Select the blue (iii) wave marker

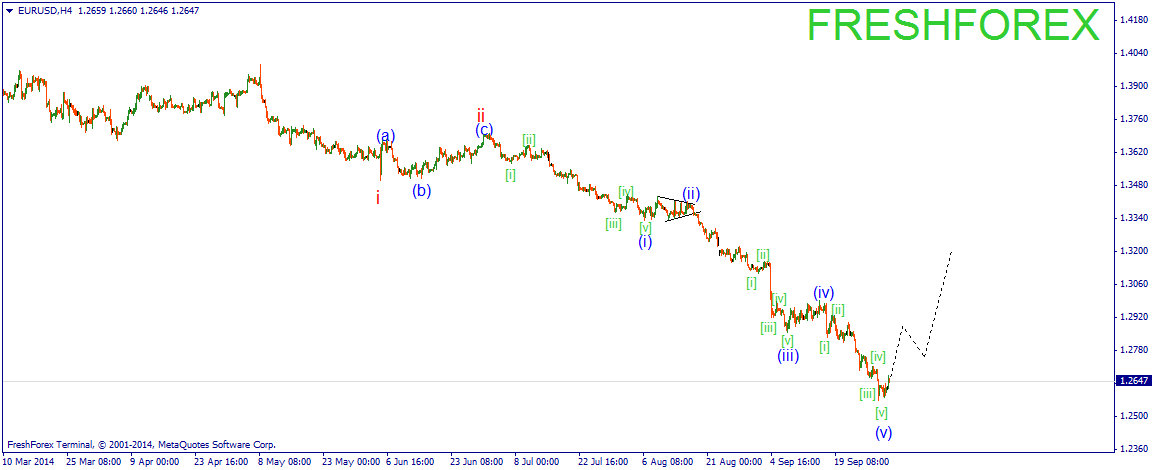point(788,355)
